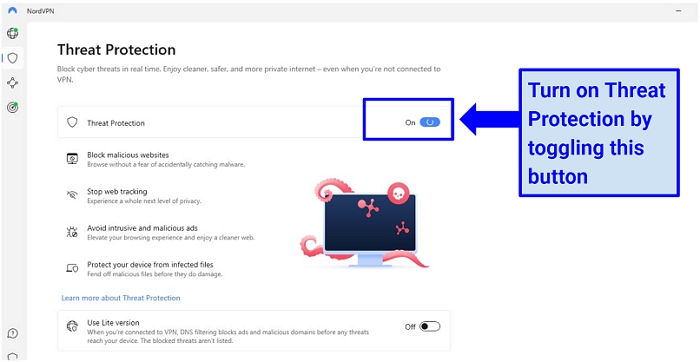
Task: Click 'Avoid intrusive and malicious ads' text
Action: [x=142, y=228]
